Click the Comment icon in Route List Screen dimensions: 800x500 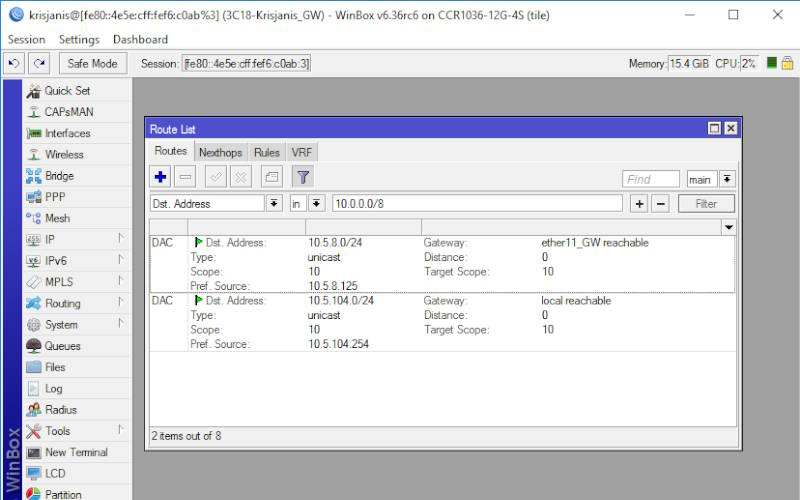pyautogui.click(x=272, y=177)
